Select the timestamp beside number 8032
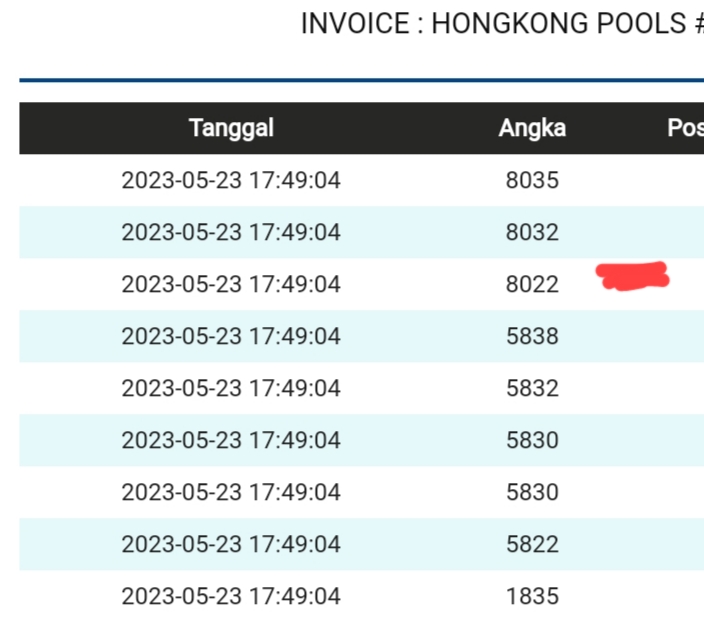 pyautogui.click(x=231, y=233)
